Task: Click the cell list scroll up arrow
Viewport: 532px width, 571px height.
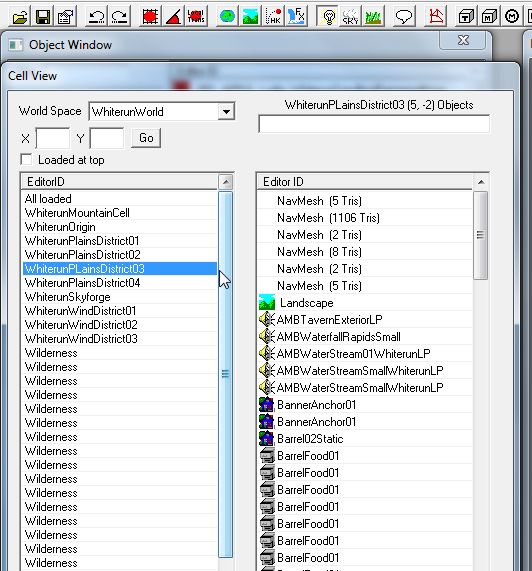Action: (x=226, y=182)
